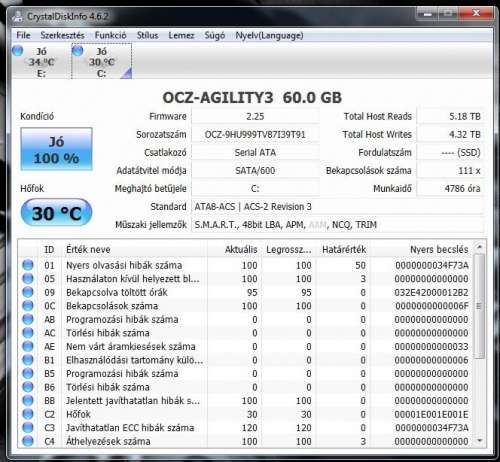Click the SMART list scrollbar down arrow
500x462 pixels.
[479, 441]
